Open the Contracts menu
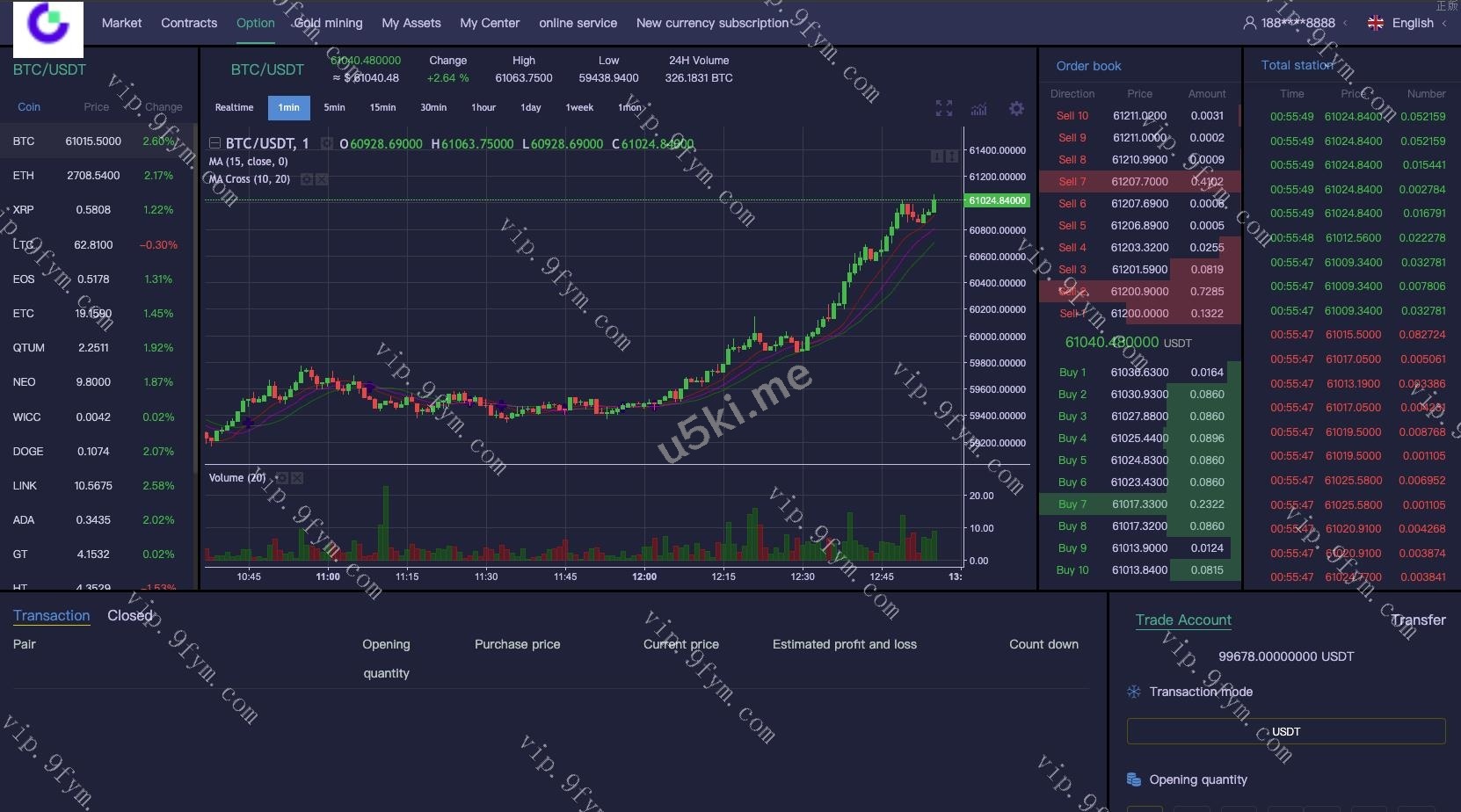 point(189,23)
